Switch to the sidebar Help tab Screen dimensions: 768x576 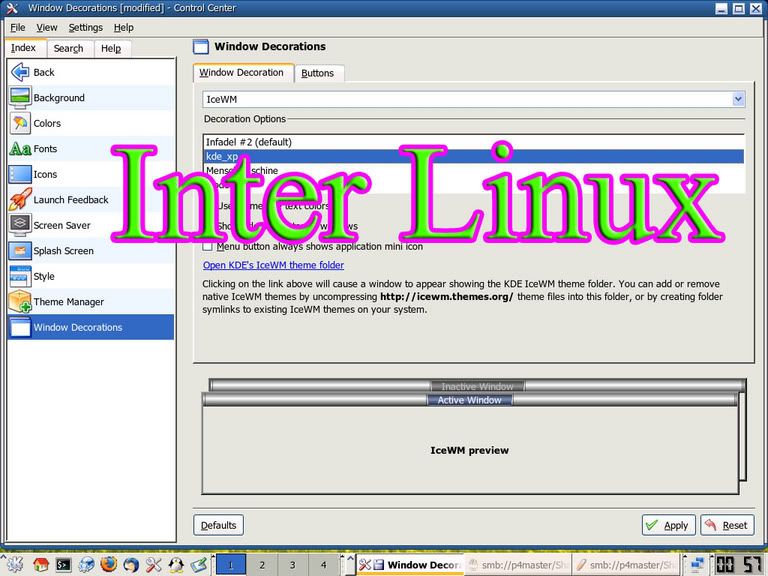click(x=111, y=48)
